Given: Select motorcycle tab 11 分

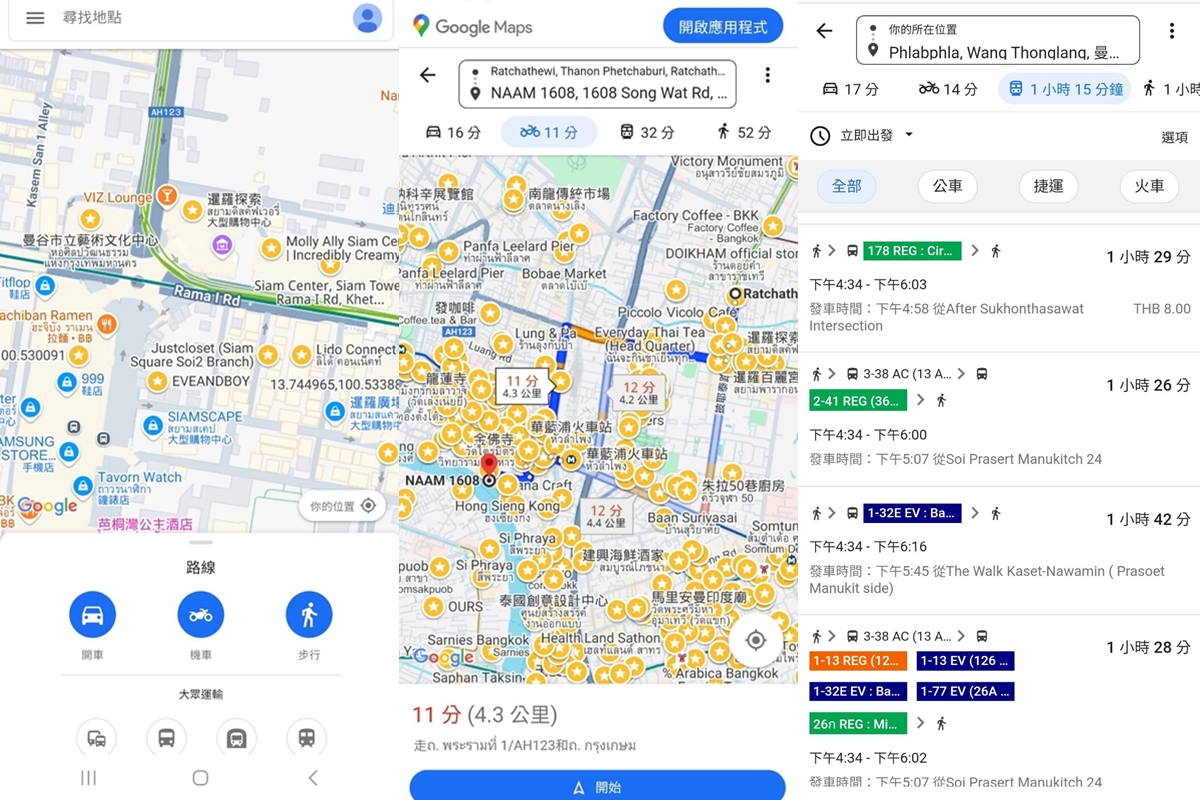Looking at the screenshot, I should (x=549, y=132).
